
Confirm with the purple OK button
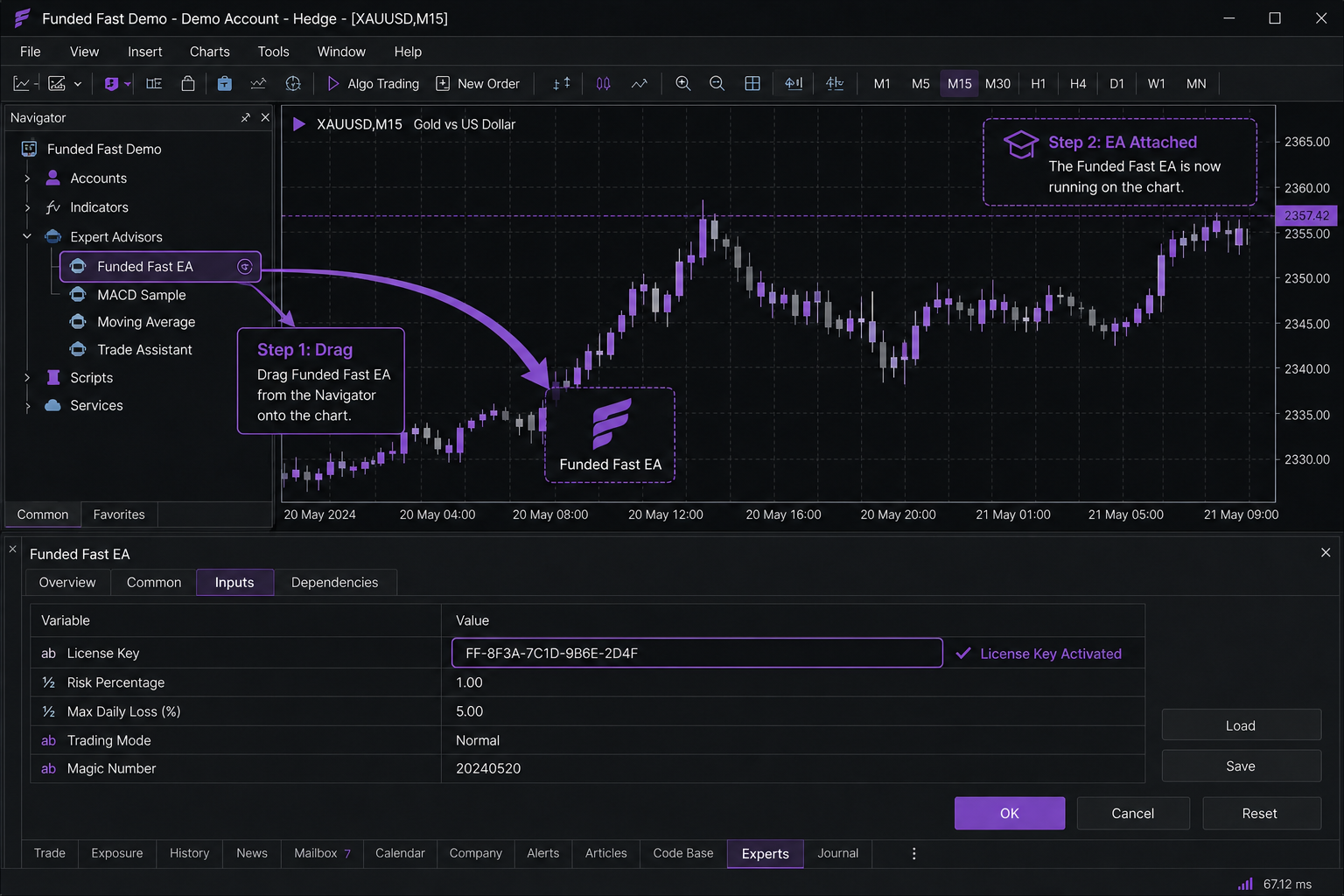click(1010, 813)
